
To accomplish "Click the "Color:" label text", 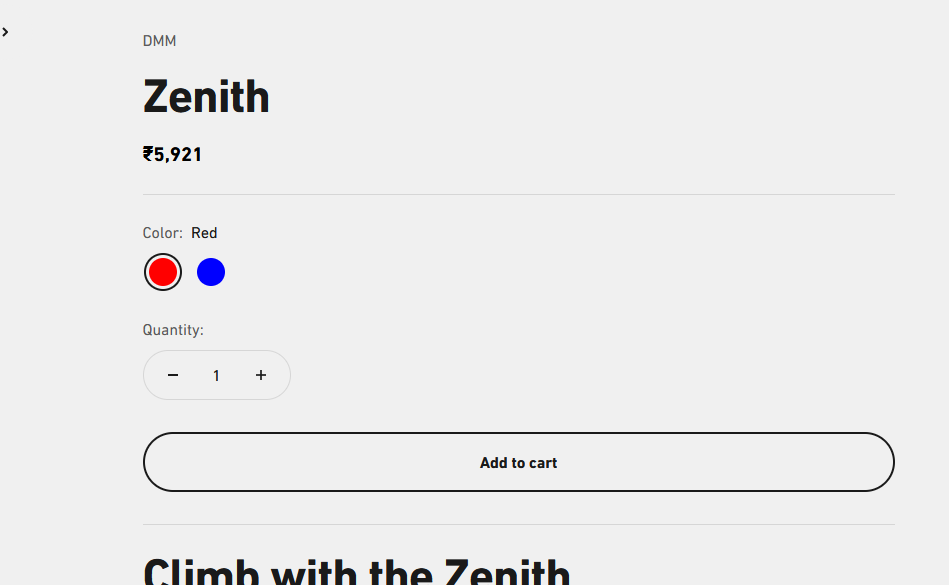I will click(162, 233).
